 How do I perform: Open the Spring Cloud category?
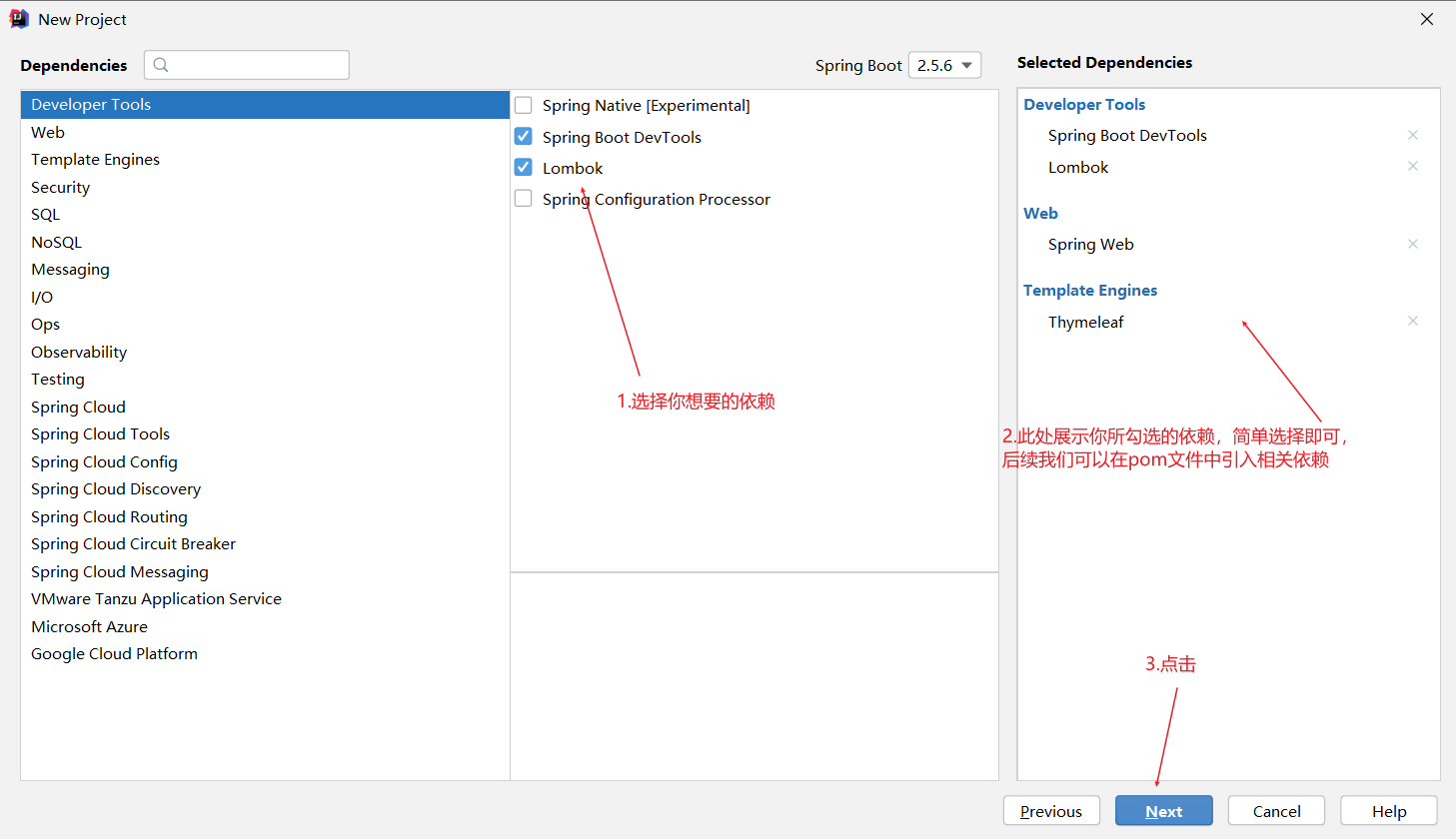click(x=78, y=407)
